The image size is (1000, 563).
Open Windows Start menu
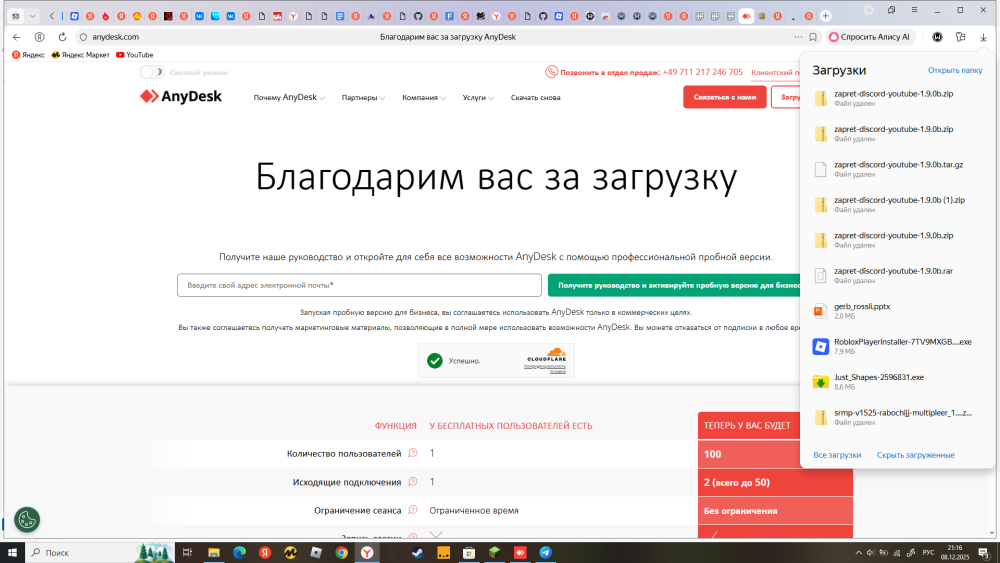pos(12,553)
